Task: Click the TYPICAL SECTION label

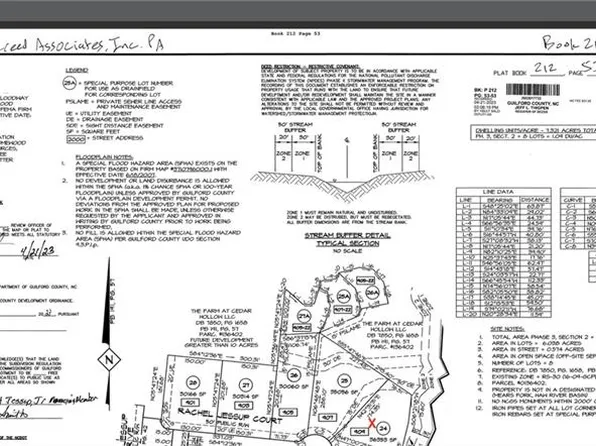Action: click(x=348, y=243)
